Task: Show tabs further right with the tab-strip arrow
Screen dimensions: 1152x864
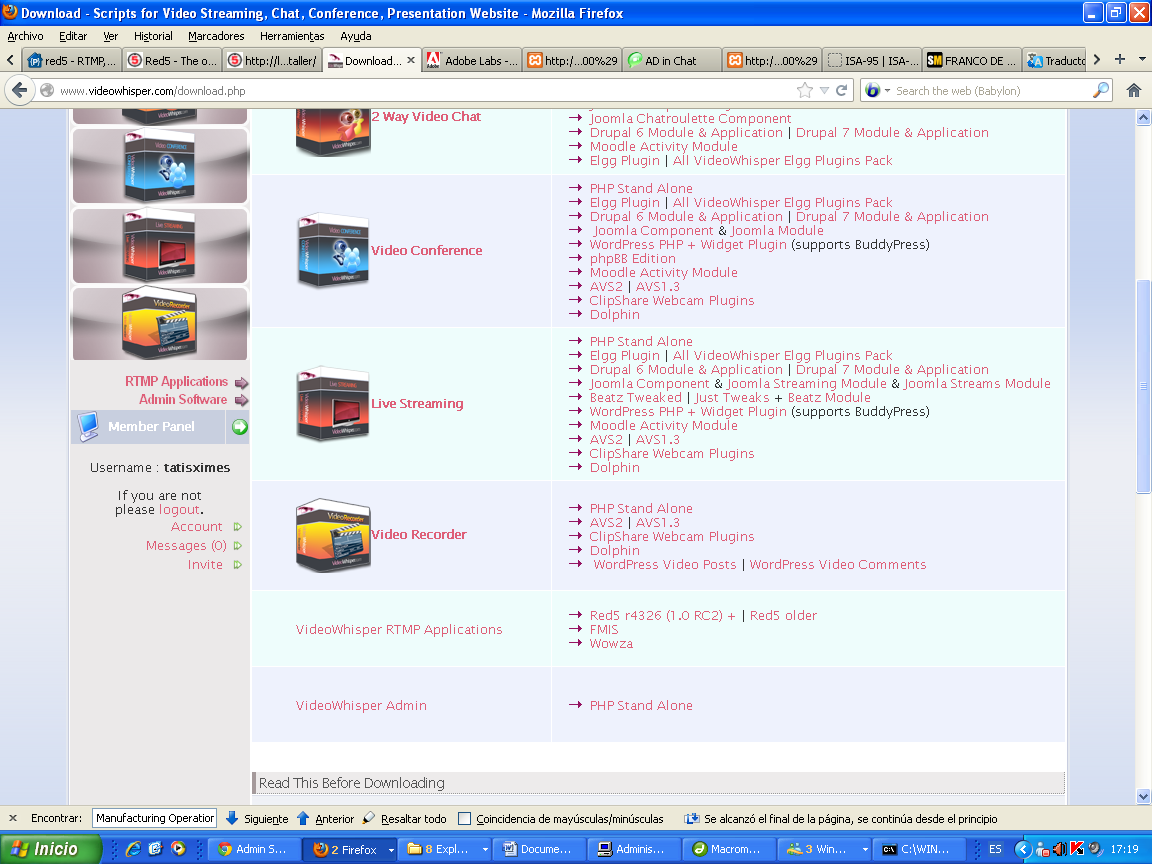Action: [x=1096, y=60]
